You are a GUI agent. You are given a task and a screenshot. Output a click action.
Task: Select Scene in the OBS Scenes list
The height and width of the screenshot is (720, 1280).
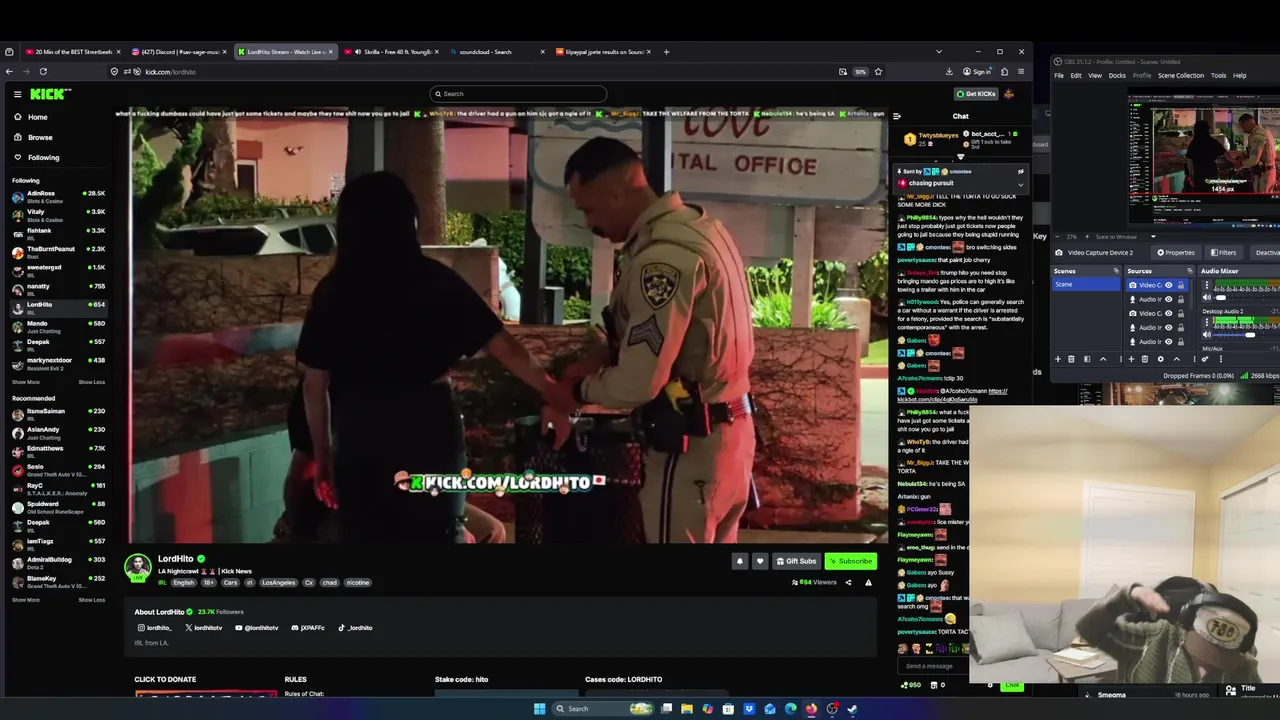tap(1088, 285)
